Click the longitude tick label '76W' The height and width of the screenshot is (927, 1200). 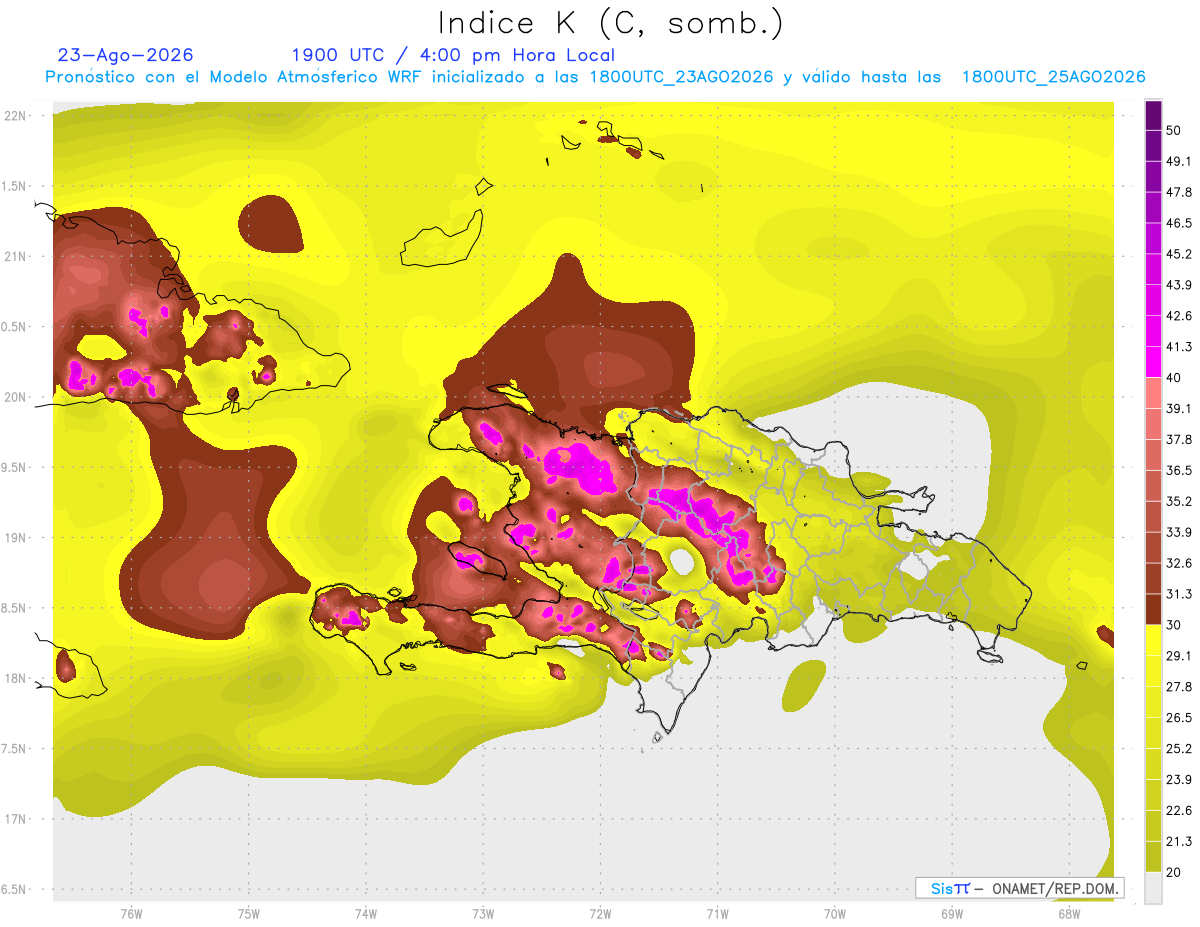pos(131,914)
